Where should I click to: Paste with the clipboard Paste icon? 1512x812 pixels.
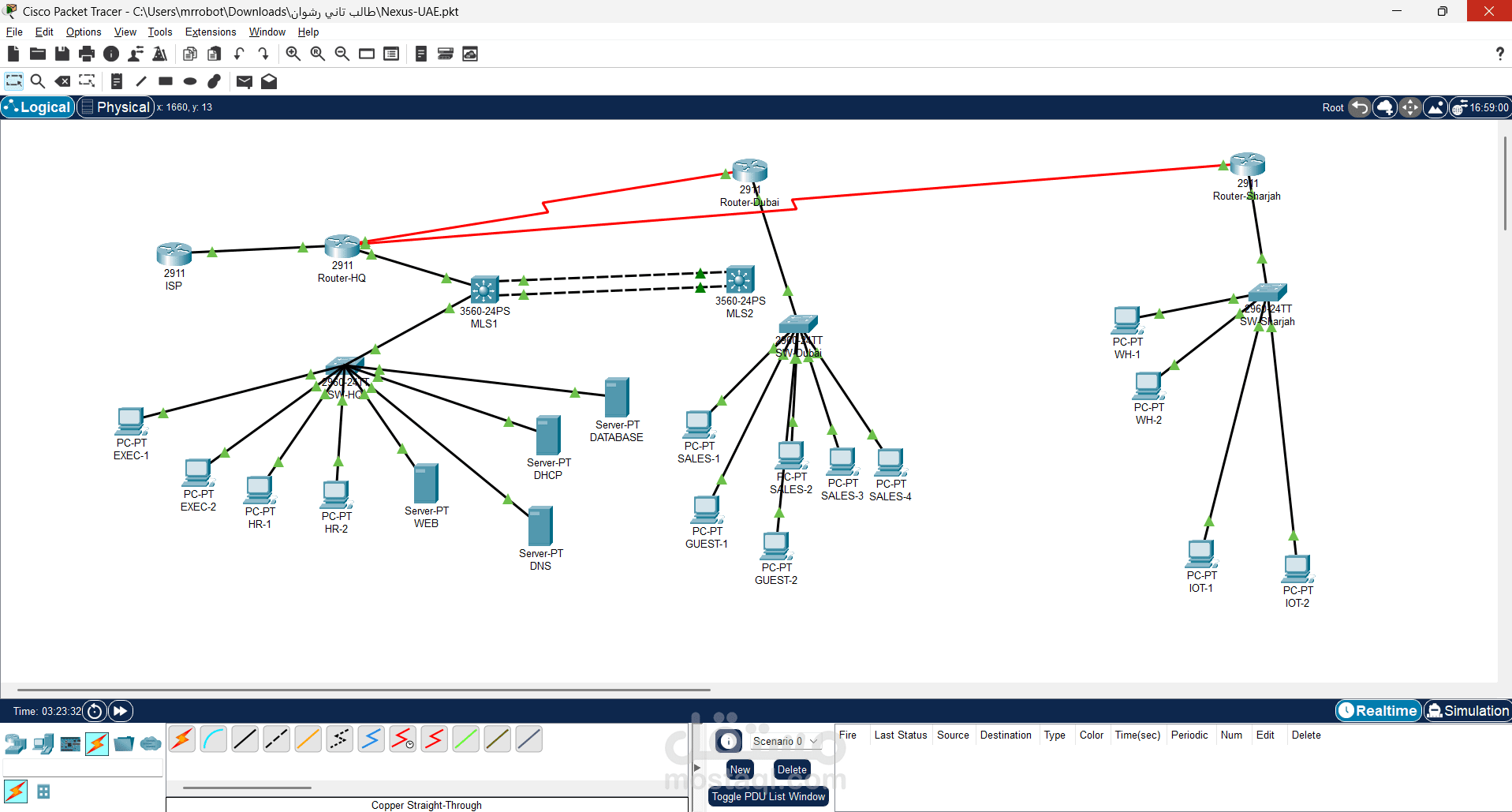[x=215, y=54]
